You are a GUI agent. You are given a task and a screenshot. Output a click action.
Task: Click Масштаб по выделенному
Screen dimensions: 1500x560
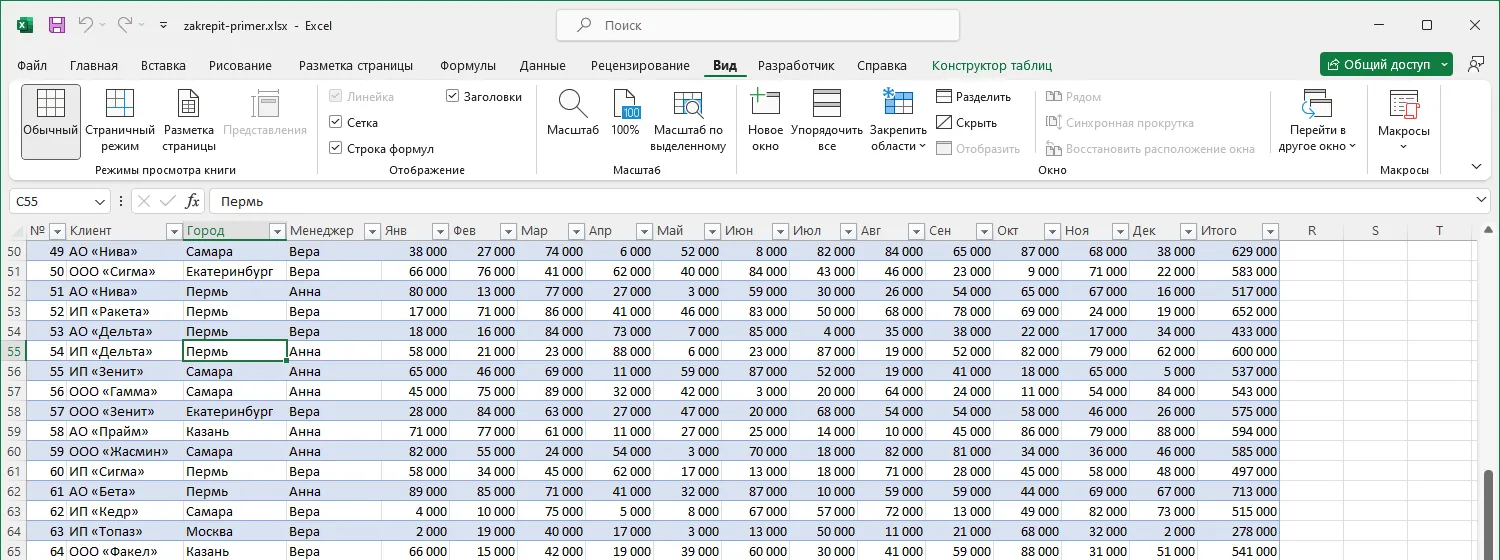[x=688, y=122]
